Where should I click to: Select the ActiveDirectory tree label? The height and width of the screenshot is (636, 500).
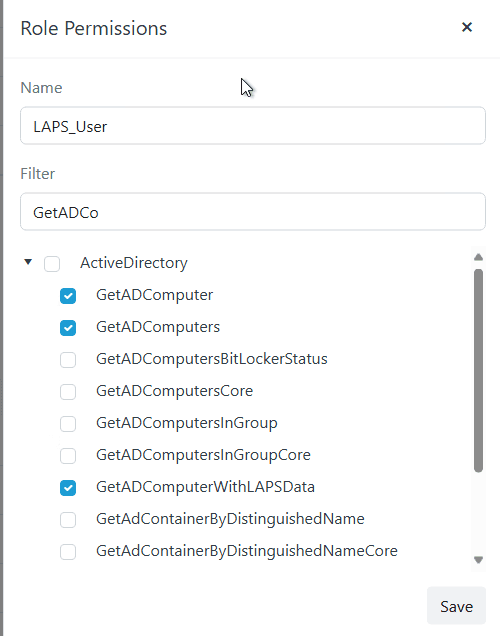click(134, 263)
